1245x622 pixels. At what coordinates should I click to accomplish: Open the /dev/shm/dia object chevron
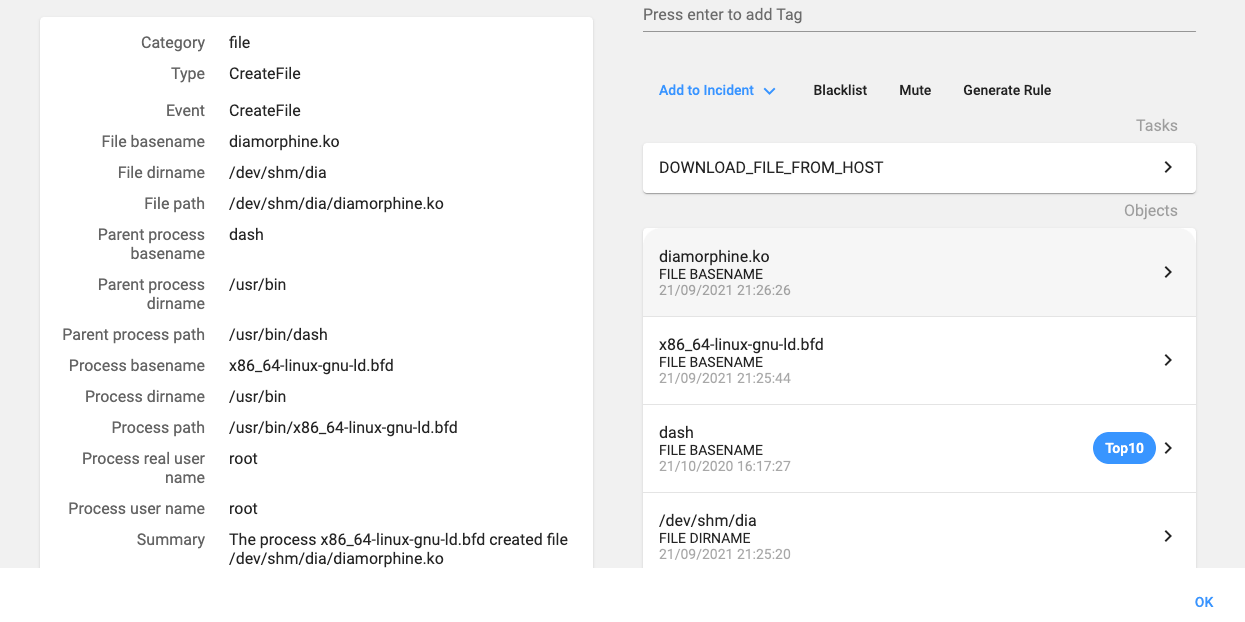pos(1167,536)
